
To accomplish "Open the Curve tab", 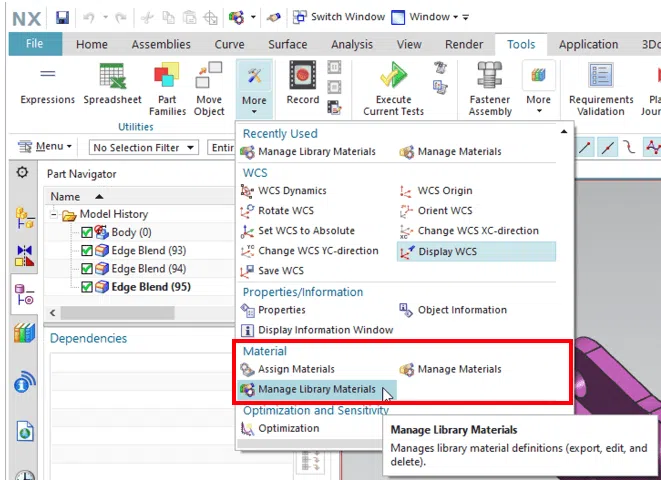I will [229, 44].
